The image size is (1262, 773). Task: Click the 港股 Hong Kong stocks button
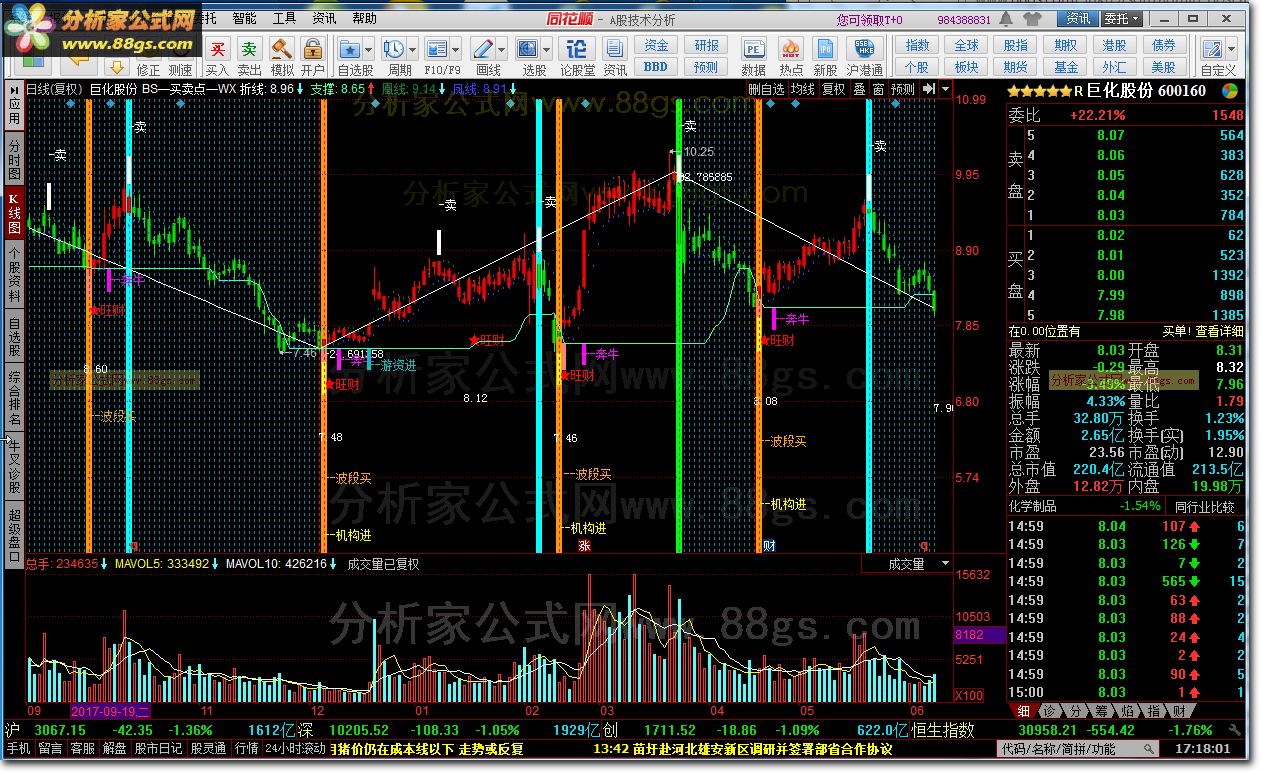pyautogui.click(x=1114, y=45)
